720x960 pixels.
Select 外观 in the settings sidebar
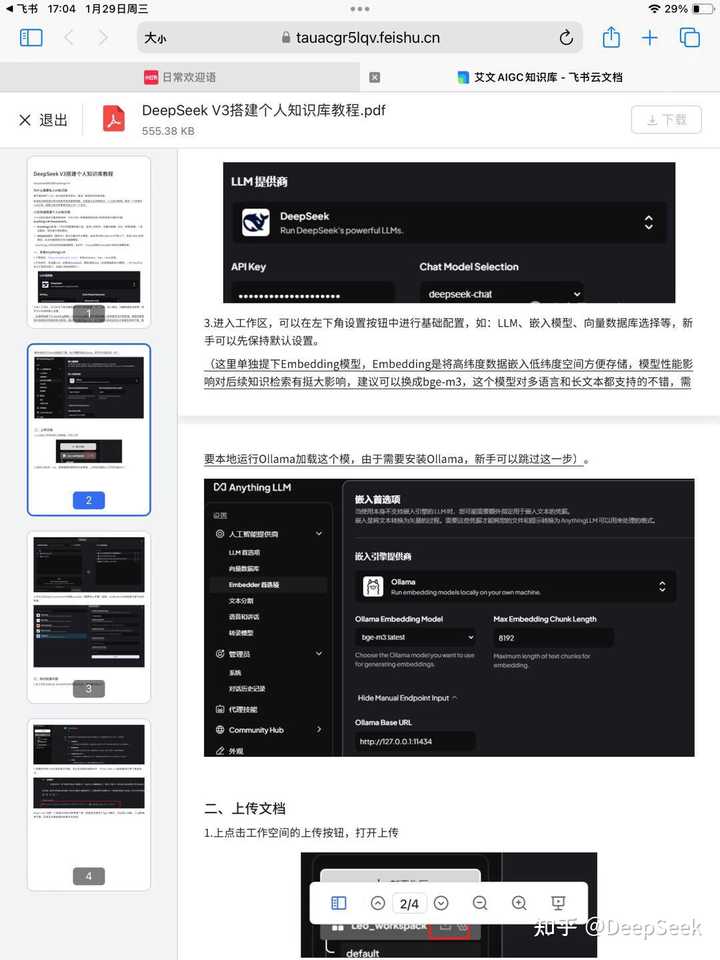pos(236,751)
